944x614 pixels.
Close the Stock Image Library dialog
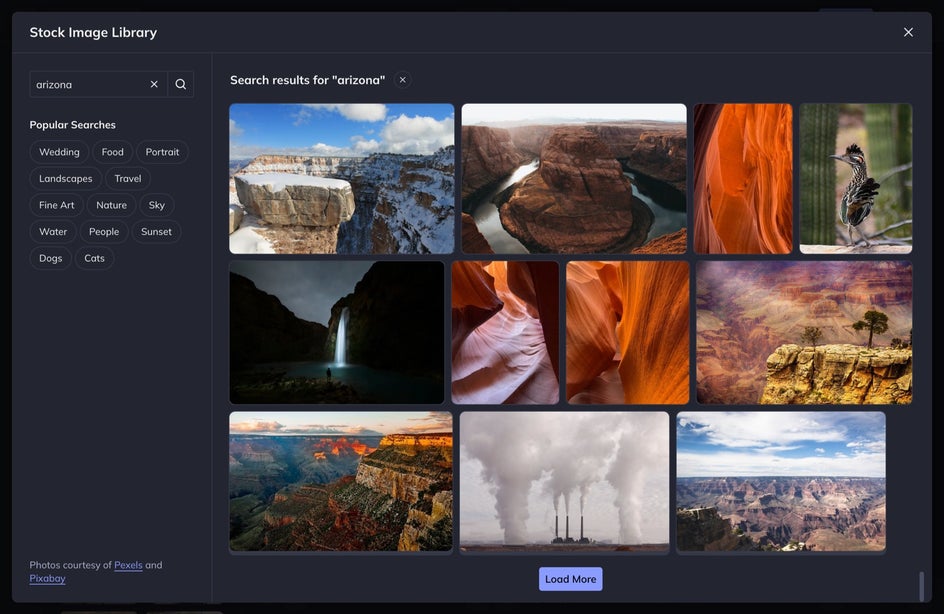coord(908,32)
